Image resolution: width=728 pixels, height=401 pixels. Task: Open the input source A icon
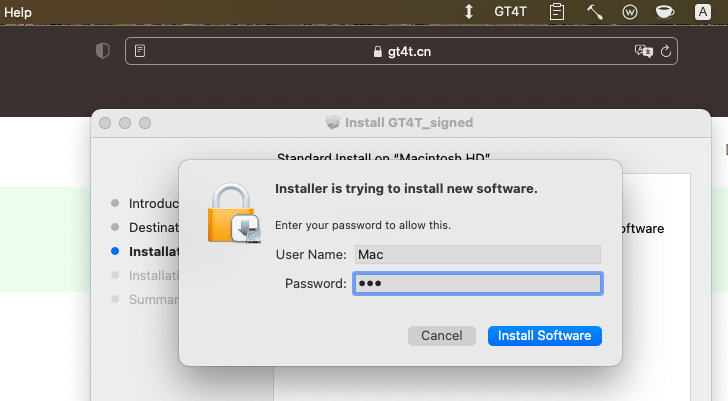tap(703, 12)
